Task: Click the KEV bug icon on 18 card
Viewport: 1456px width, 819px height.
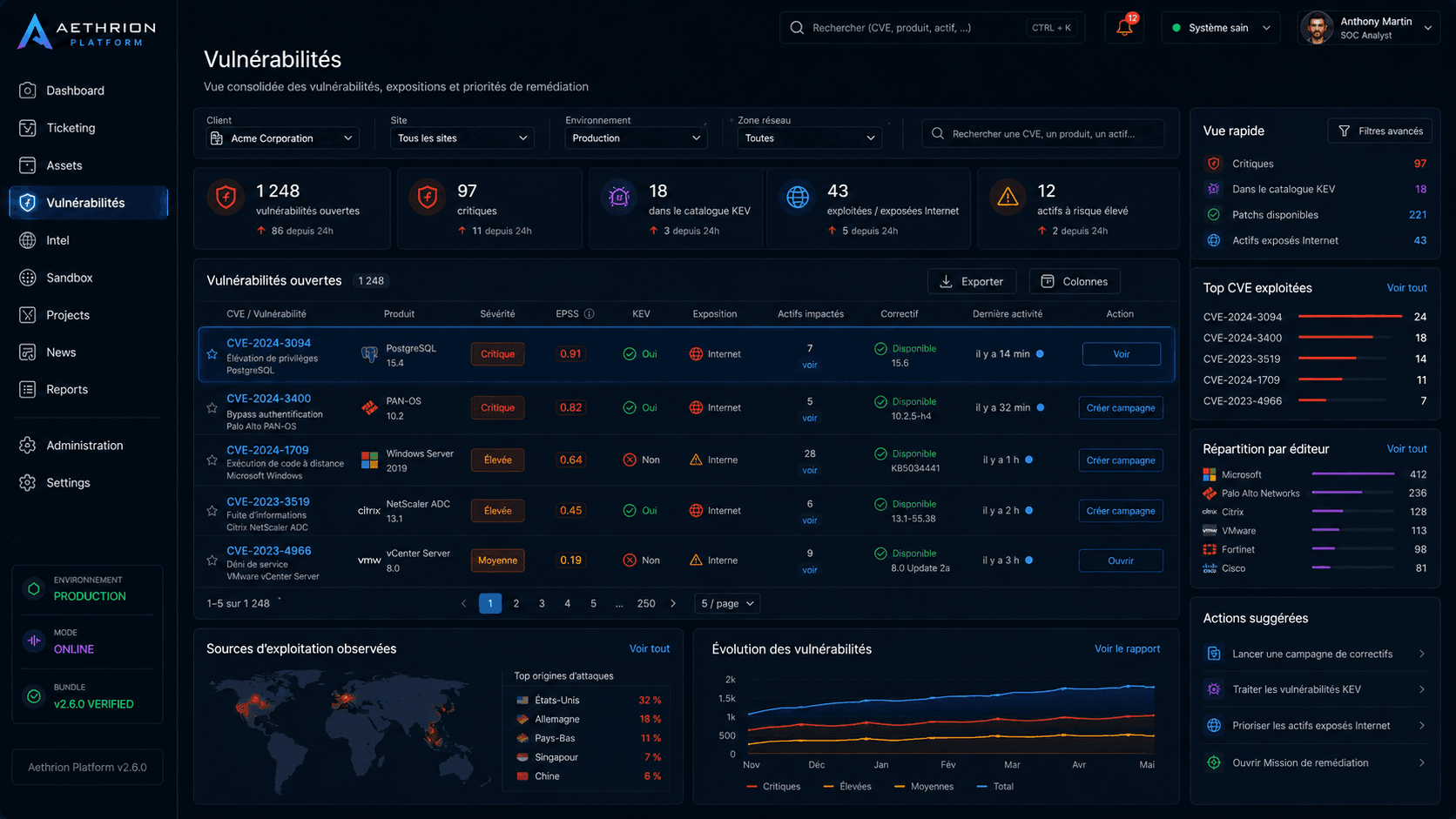Action: pos(619,198)
